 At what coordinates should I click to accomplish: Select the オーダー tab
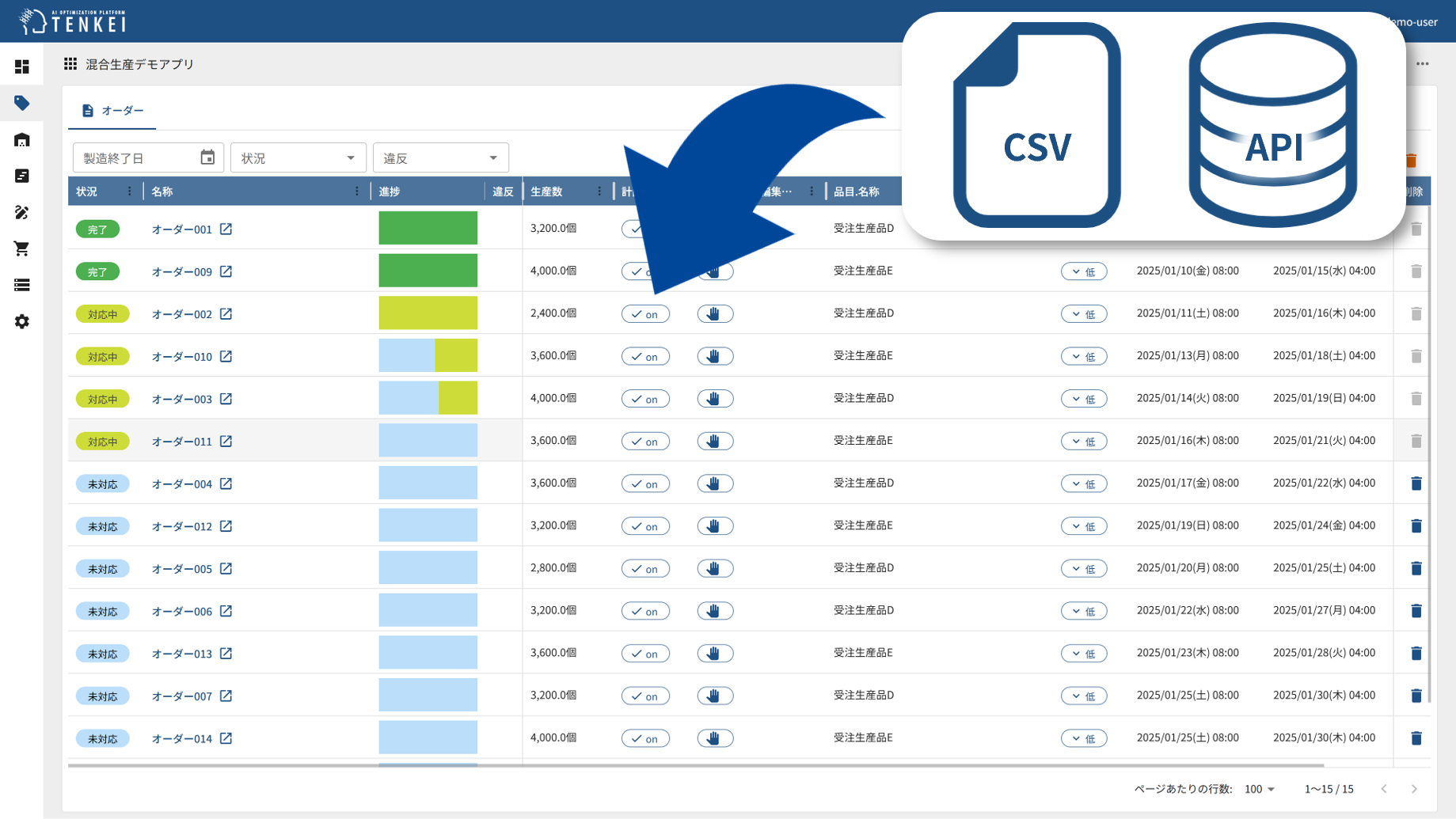click(x=112, y=111)
